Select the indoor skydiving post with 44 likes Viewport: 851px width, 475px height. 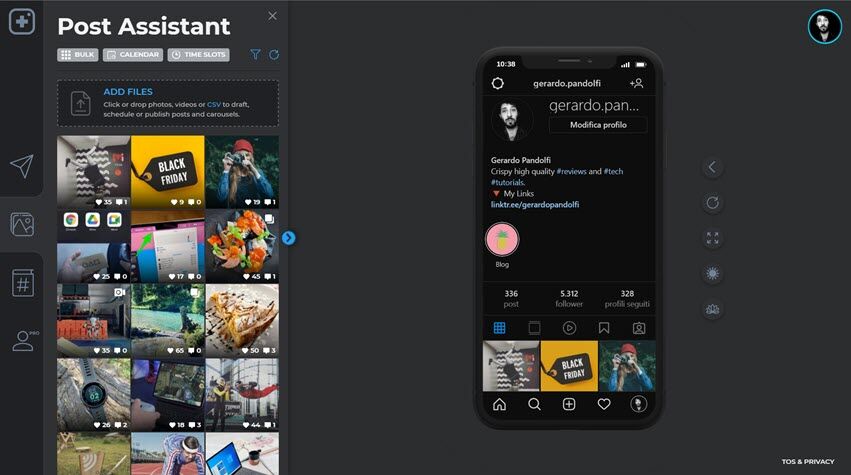[242, 394]
